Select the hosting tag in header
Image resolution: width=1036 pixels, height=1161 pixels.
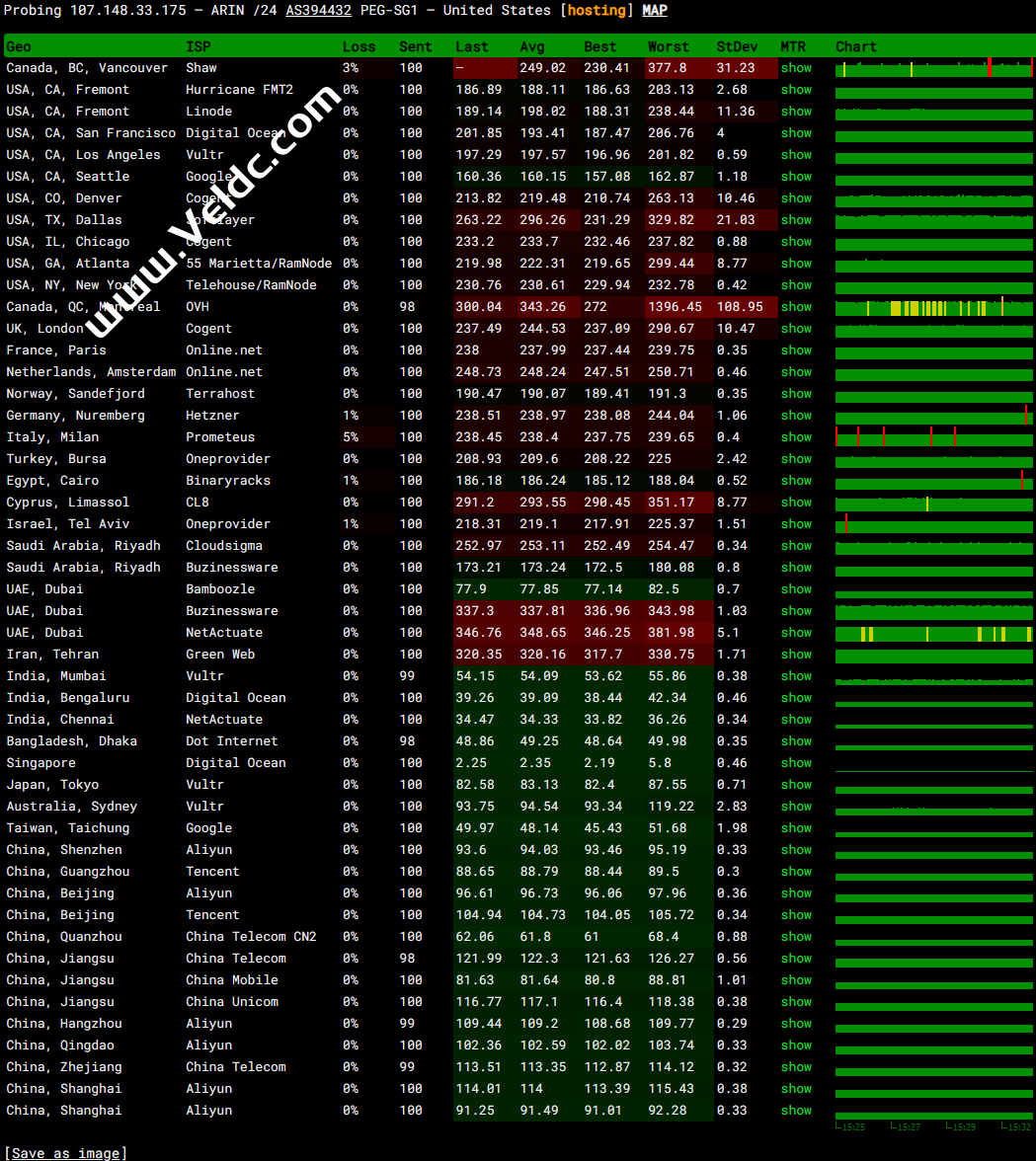click(597, 10)
